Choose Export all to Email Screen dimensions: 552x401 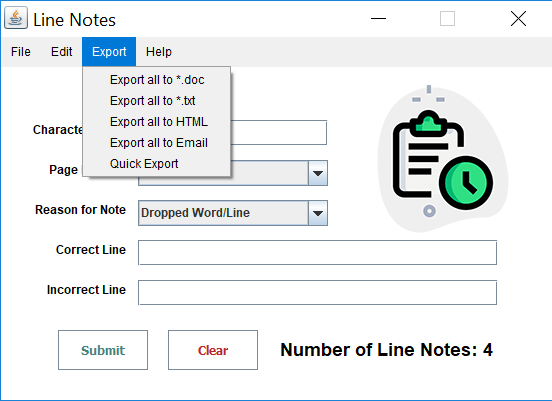(157, 143)
